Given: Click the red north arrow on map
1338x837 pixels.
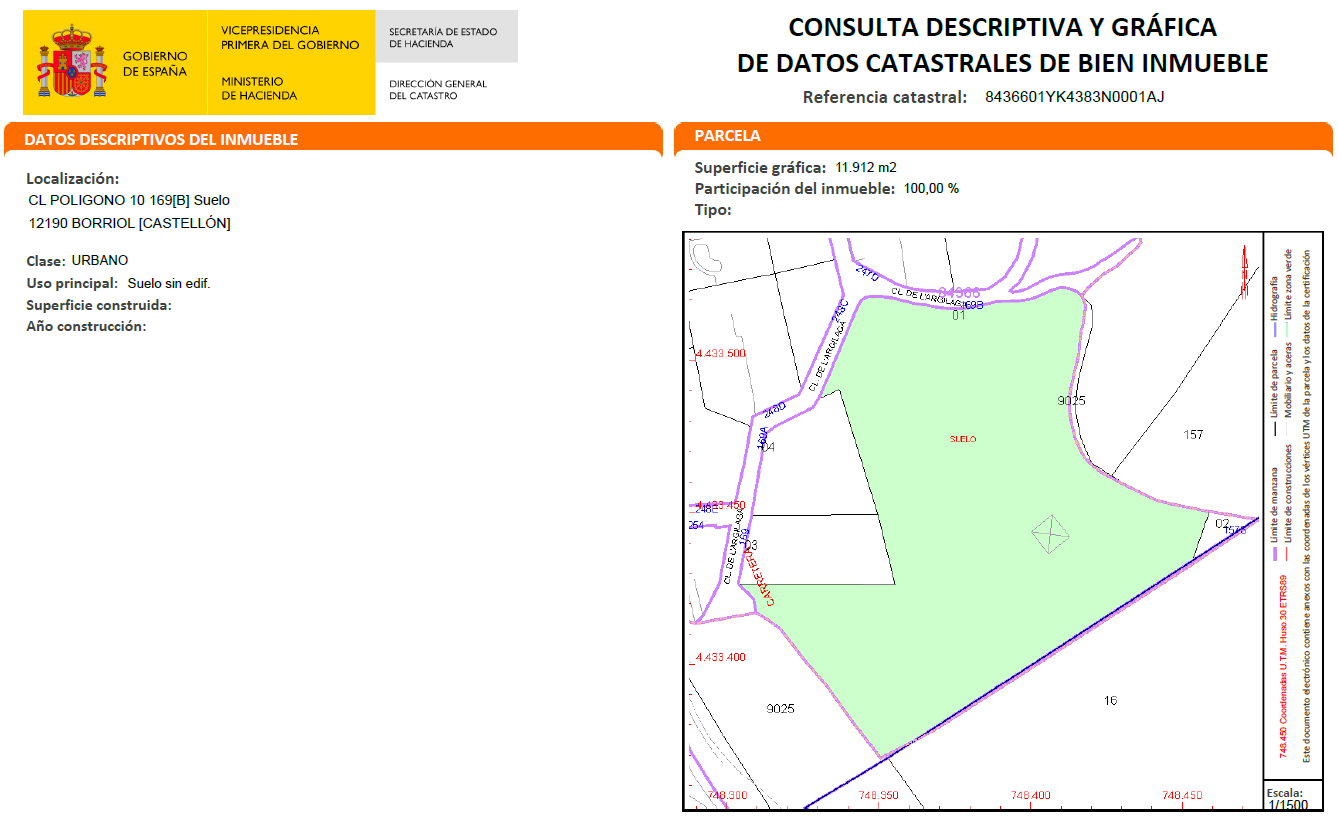Looking at the screenshot, I should click(1245, 270).
